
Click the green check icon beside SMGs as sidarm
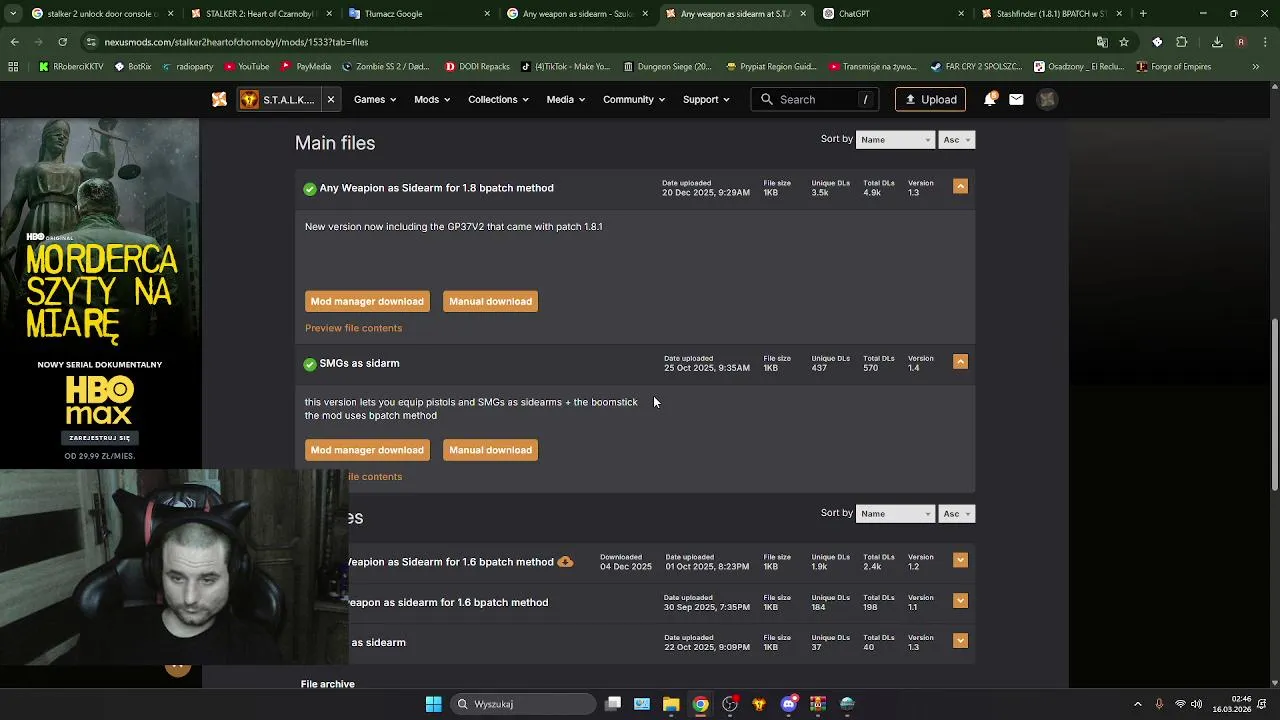(x=310, y=364)
